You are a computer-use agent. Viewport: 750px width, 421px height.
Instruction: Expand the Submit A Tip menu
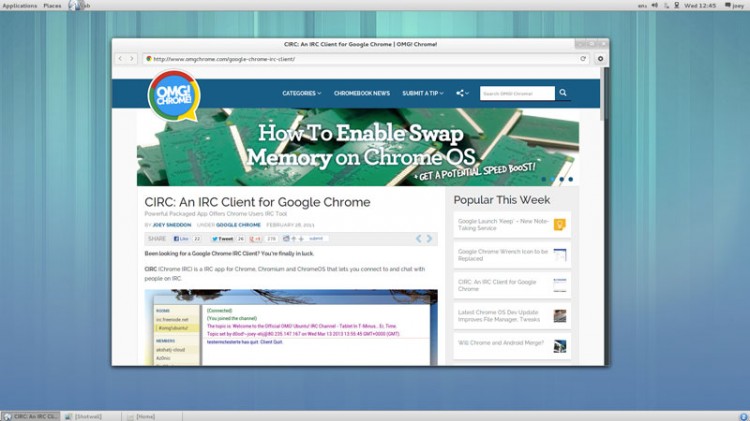click(x=423, y=93)
